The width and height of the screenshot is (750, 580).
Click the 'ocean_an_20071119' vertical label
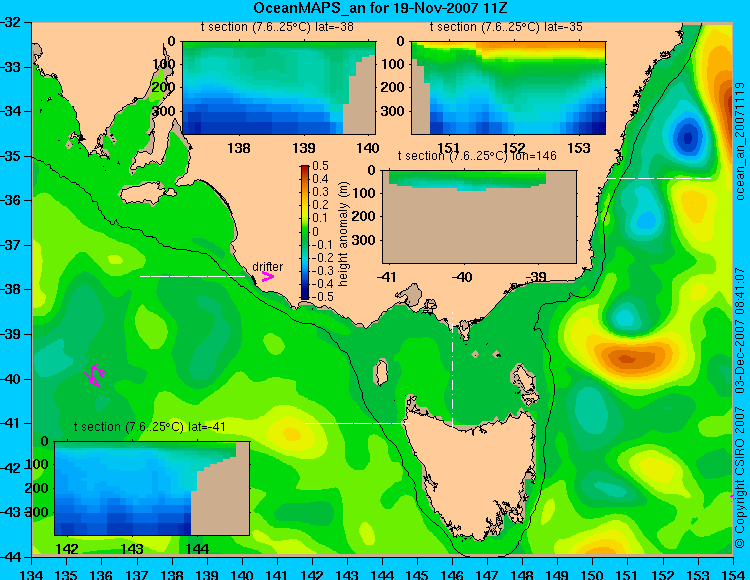pyautogui.click(x=739, y=141)
